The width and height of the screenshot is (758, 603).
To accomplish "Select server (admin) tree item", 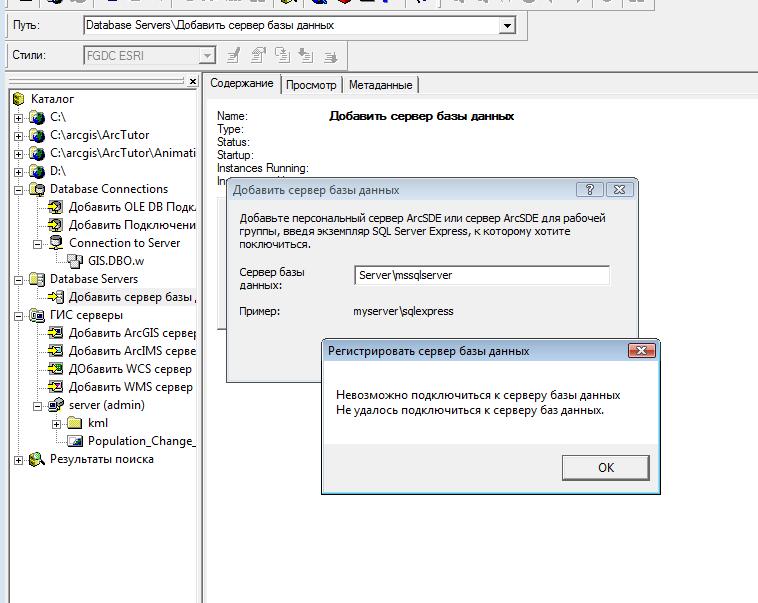I will [x=107, y=405].
